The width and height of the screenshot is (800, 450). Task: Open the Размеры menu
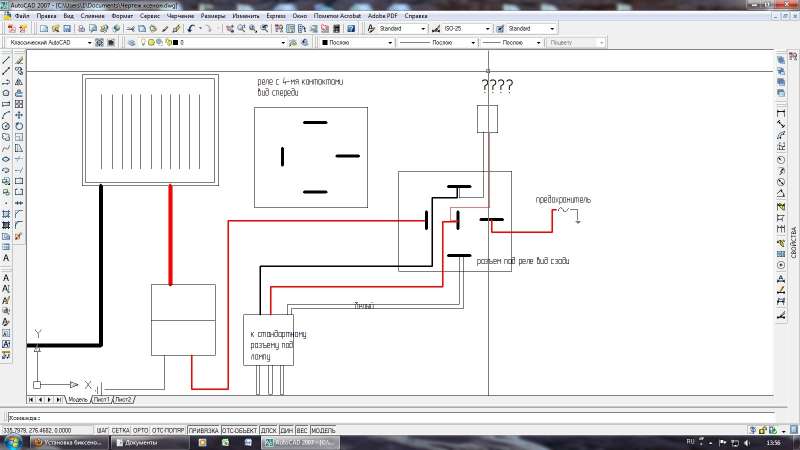(213, 16)
